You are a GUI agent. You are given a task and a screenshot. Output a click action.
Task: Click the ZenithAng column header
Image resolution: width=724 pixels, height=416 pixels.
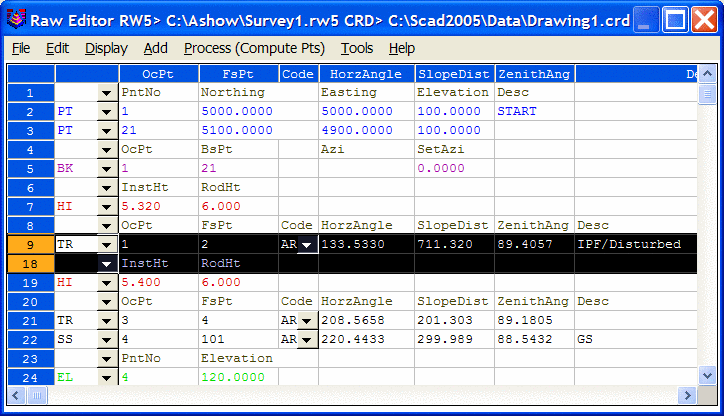coord(535,74)
